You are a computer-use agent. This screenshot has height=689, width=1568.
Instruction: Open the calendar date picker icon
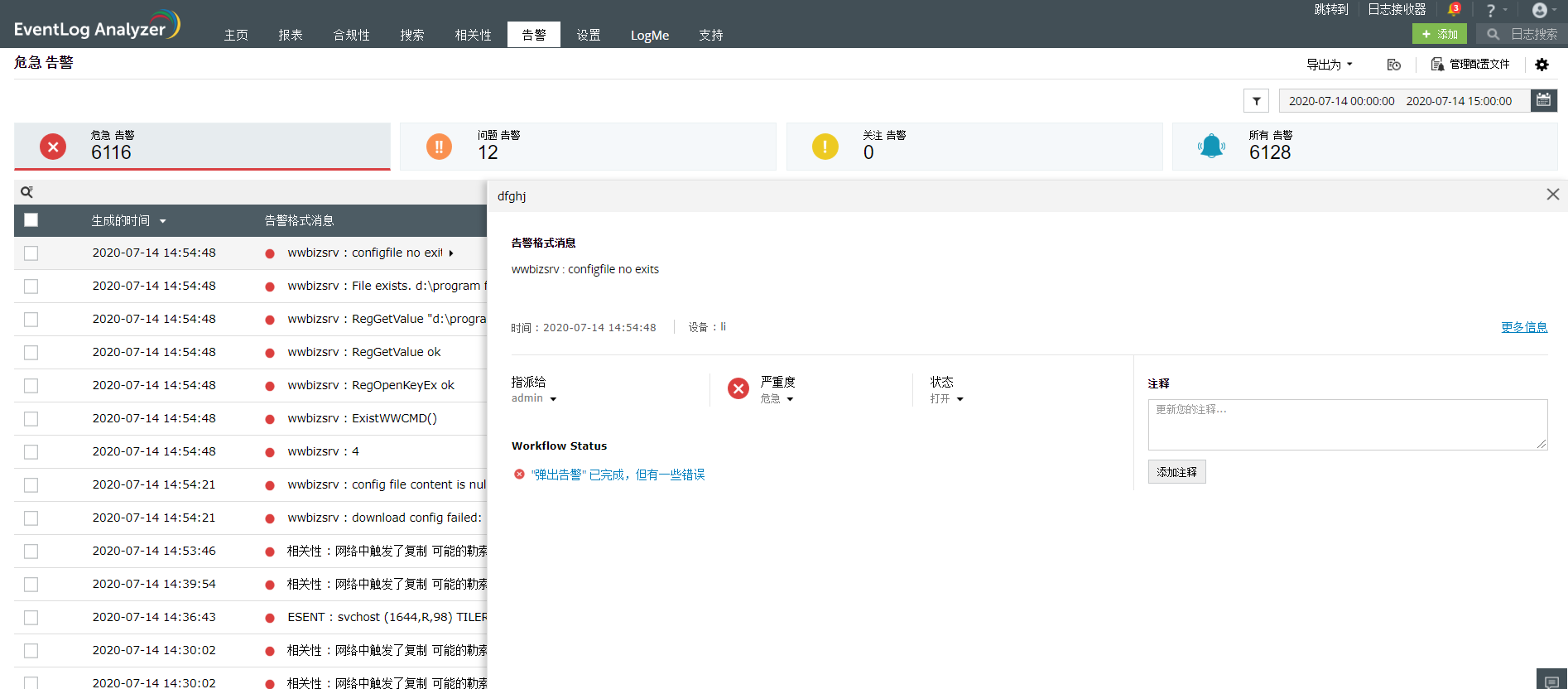coord(1543,100)
